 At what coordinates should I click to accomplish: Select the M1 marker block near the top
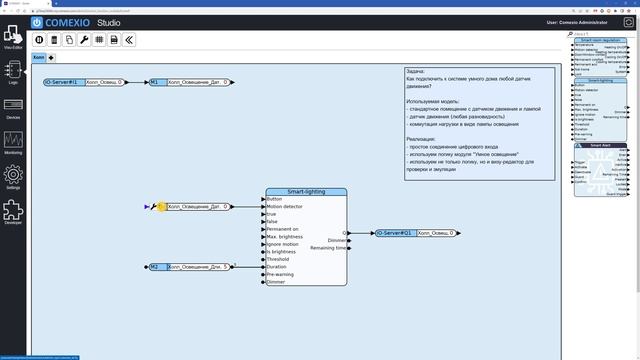tap(191, 82)
